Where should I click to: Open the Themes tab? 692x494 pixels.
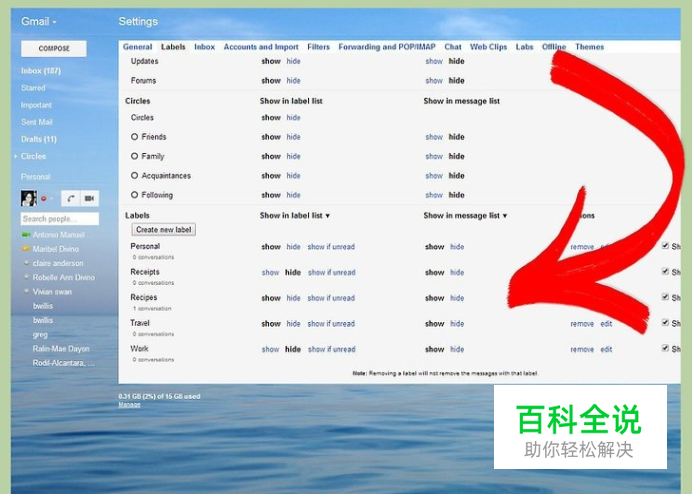589,47
